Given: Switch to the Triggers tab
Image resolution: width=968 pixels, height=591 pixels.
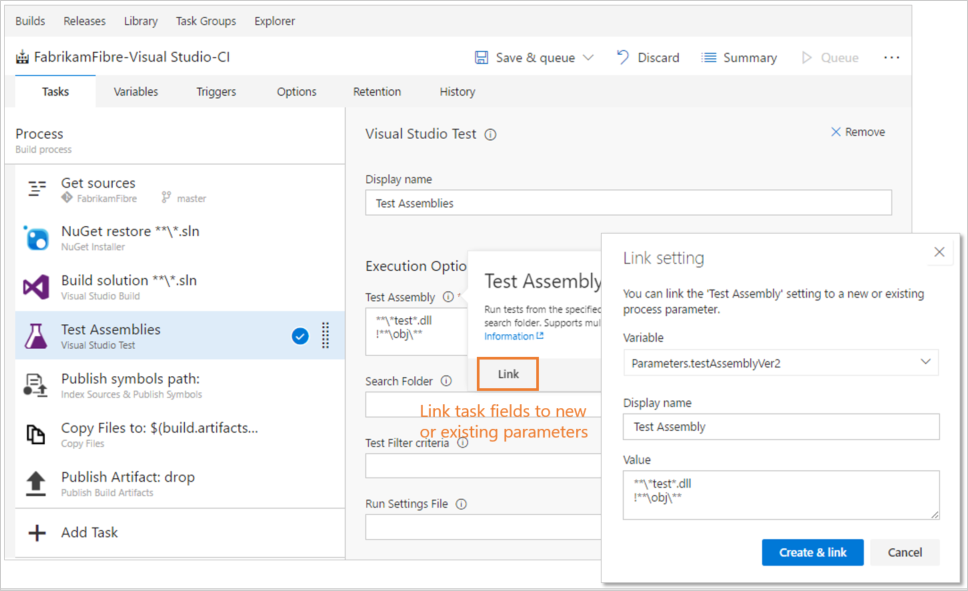Looking at the screenshot, I should [x=216, y=91].
